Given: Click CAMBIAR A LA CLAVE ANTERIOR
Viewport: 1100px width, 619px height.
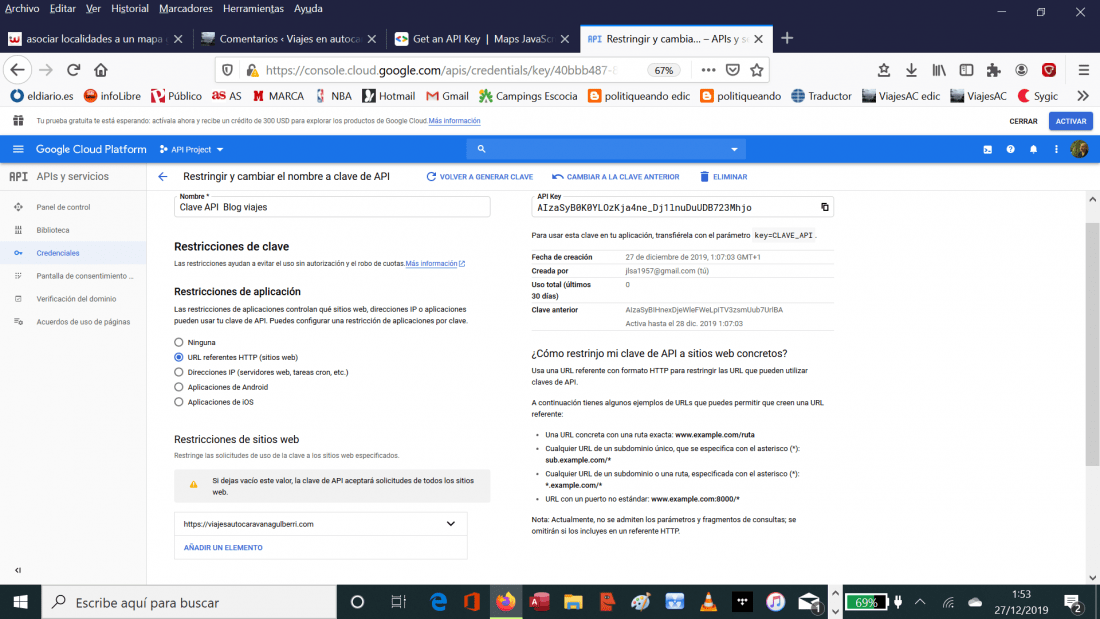Looking at the screenshot, I should [x=616, y=177].
